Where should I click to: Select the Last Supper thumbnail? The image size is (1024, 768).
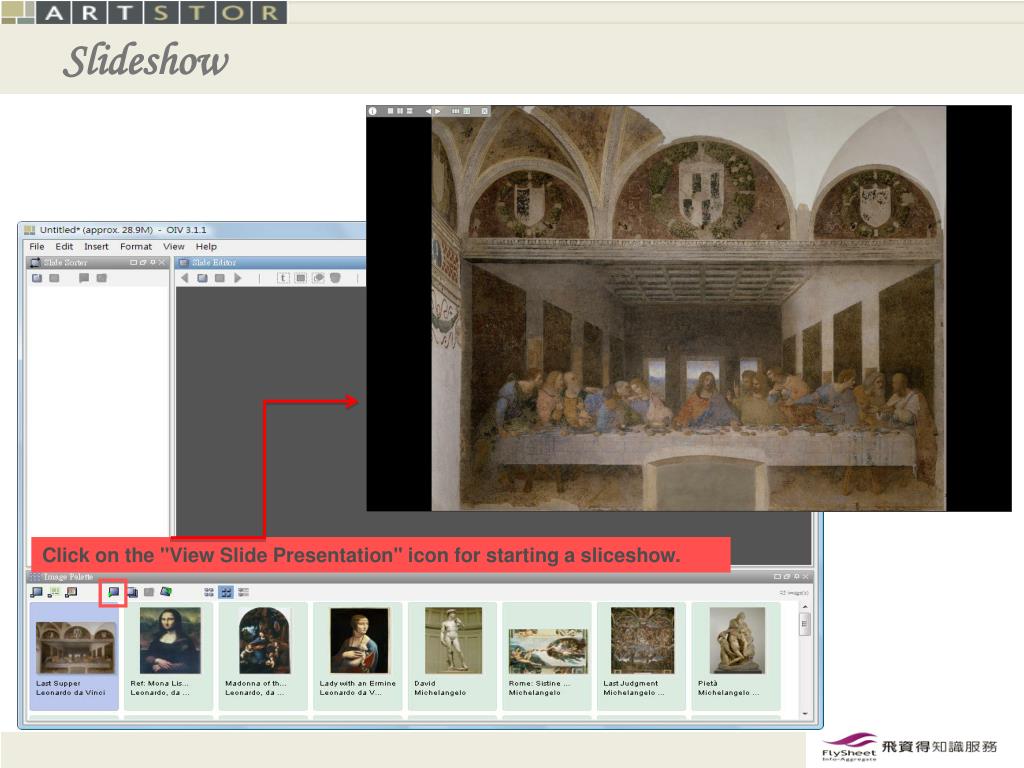[74, 656]
